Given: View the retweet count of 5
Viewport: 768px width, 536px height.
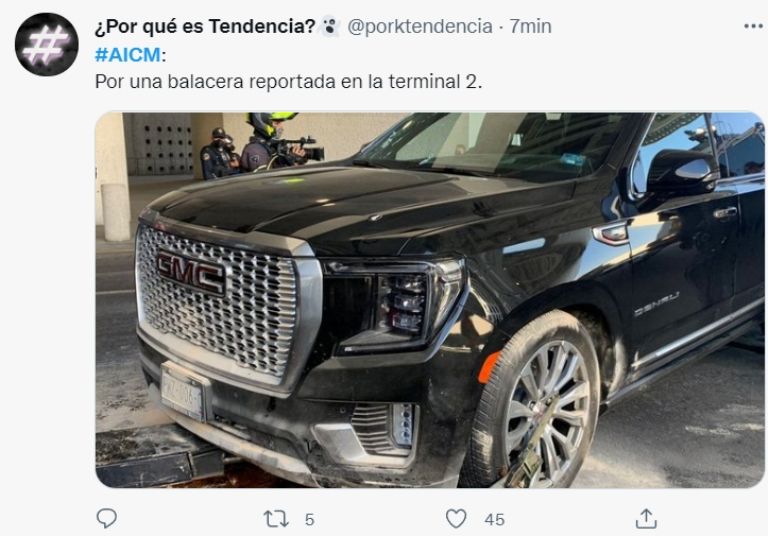Looking at the screenshot, I should coord(310,519).
